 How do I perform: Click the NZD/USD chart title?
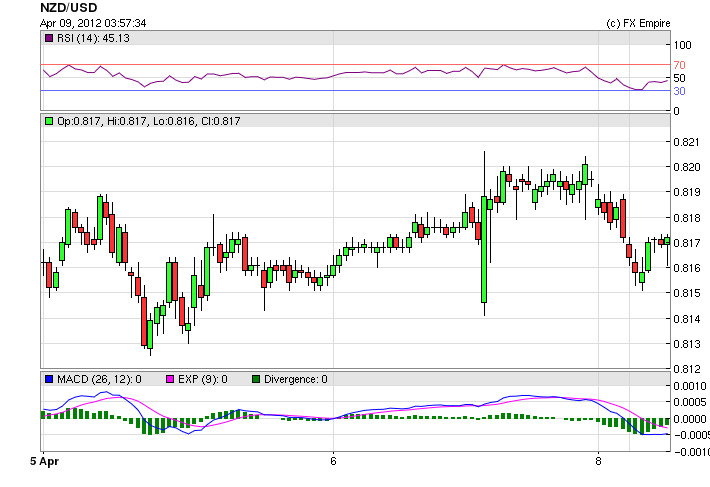68,8
